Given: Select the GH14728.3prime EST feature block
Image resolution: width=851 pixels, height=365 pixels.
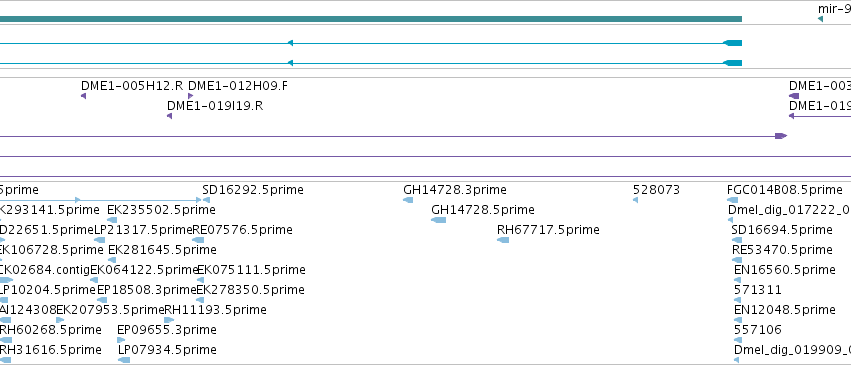Looking at the screenshot, I should pyautogui.click(x=408, y=200).
